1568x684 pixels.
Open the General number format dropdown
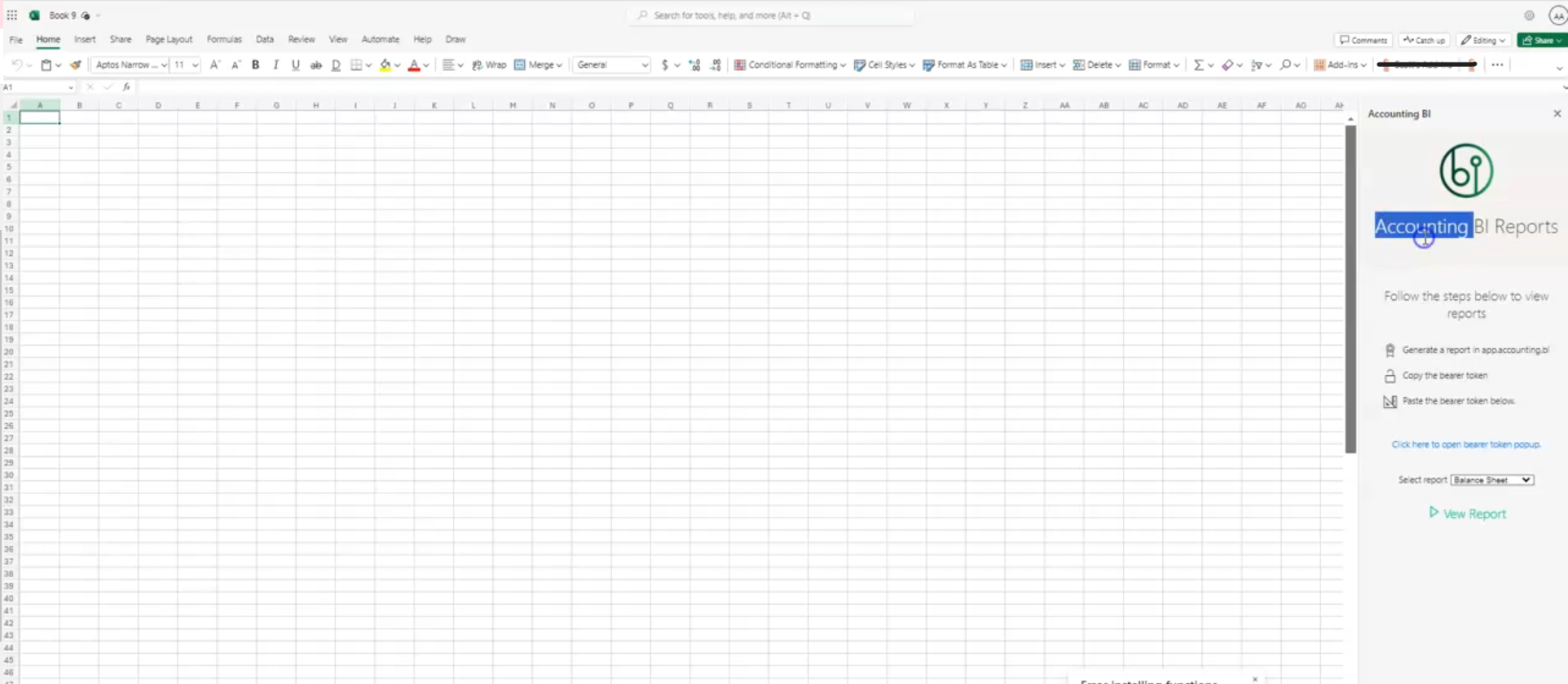click(x=612, y=65)
